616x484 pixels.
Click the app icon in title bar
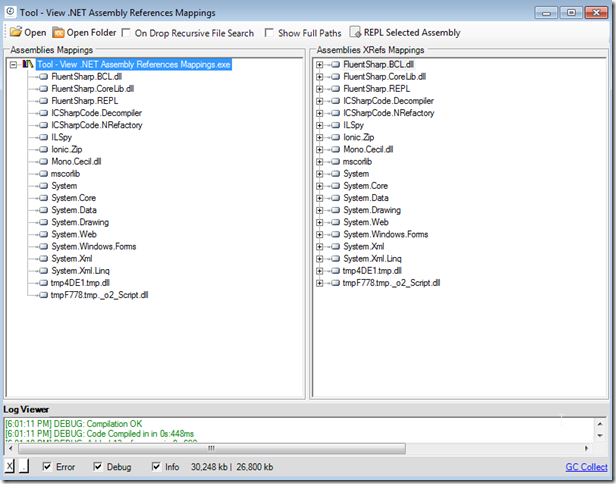click(11, 12)
